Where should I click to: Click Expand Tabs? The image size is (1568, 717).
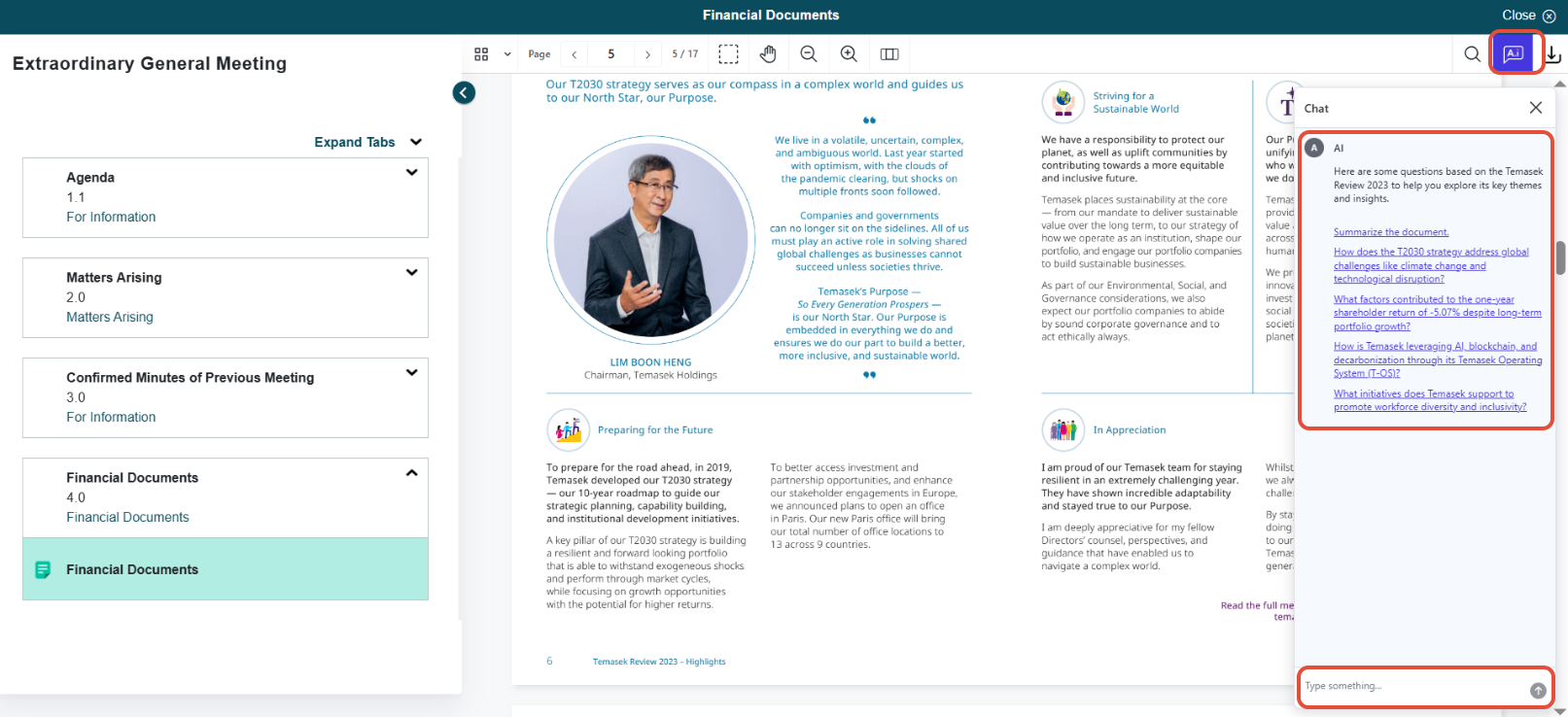tap(355, 142)
